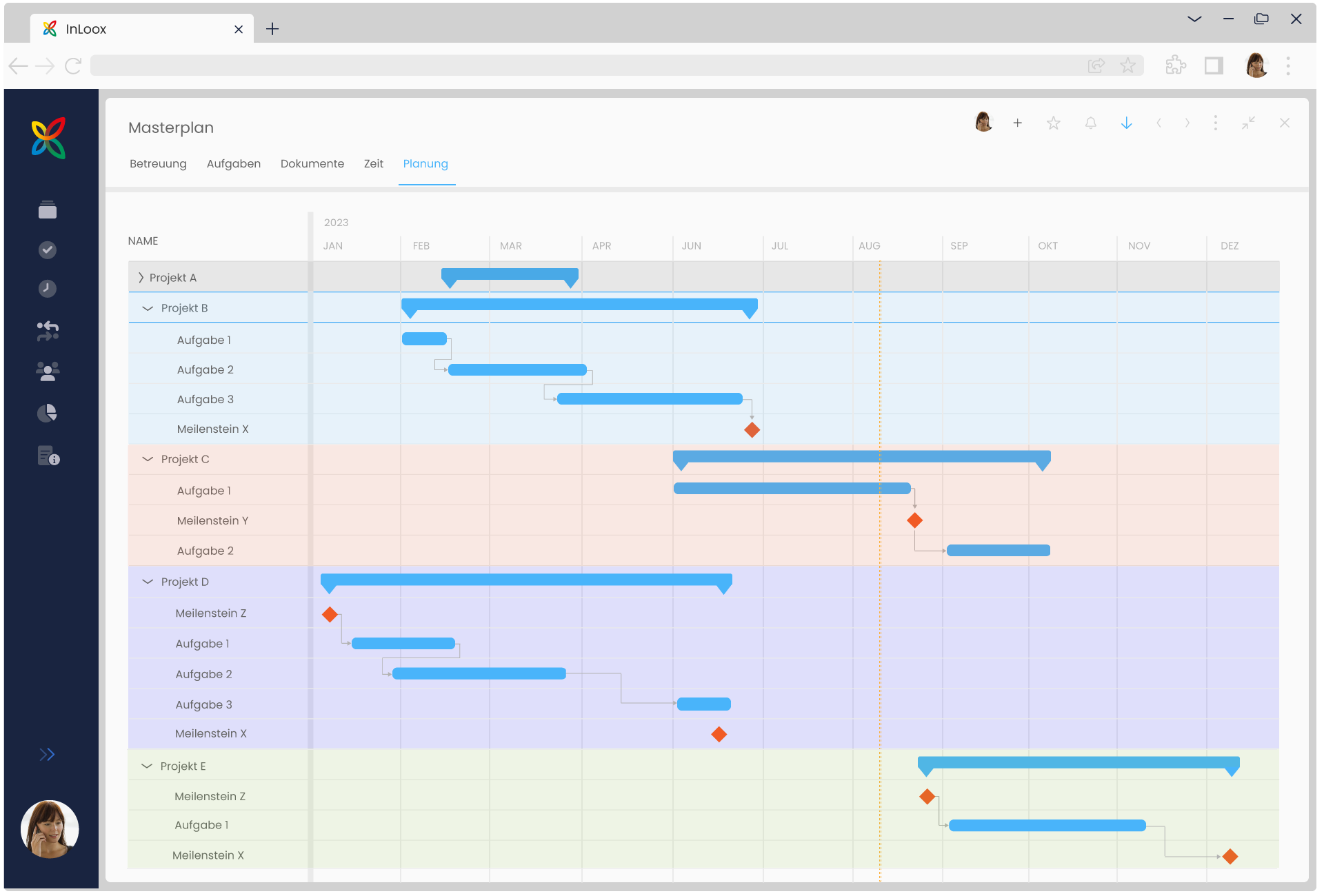Open the time tracking clock icon
1324x896 pixels.
click(x=48, y=288)
